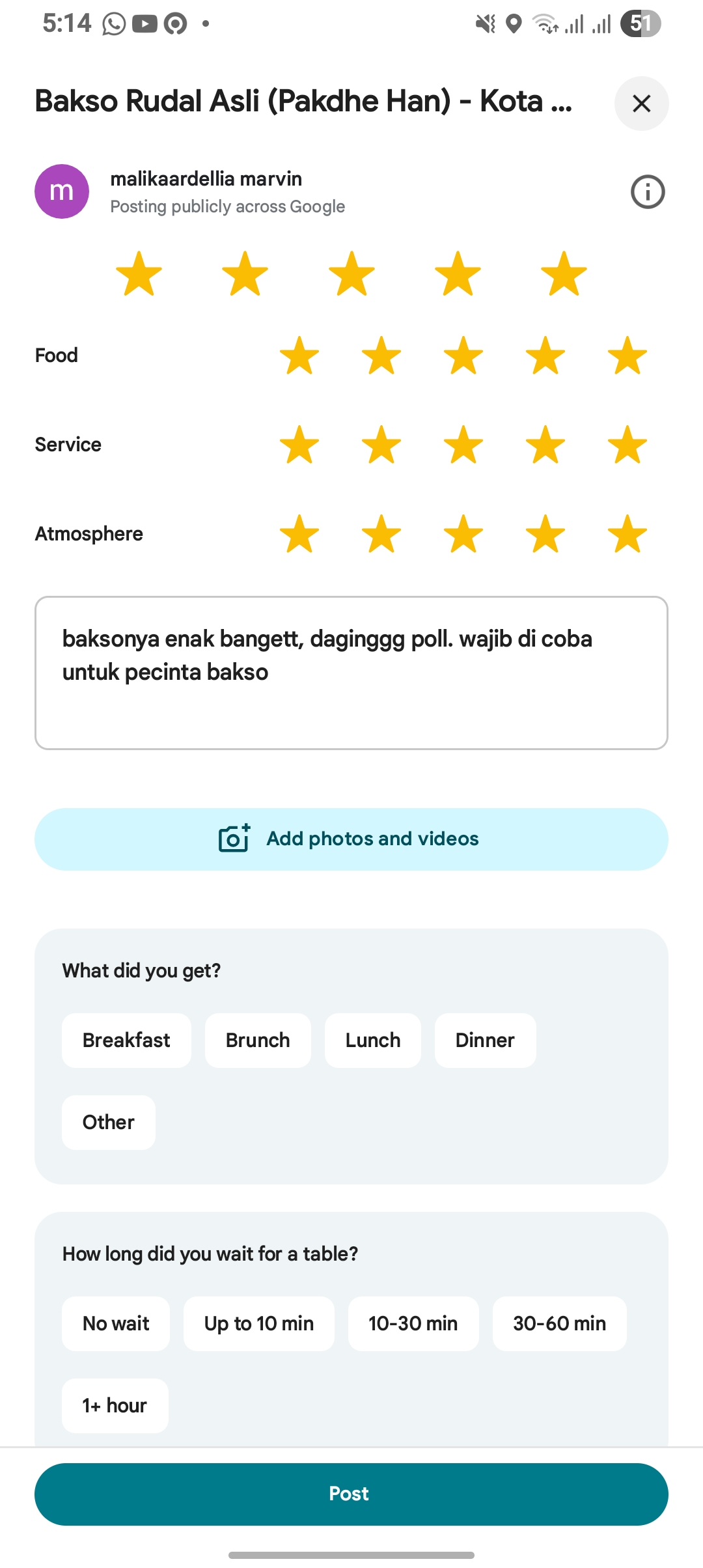
Task: Set overall rating to three stars
Action: point(351,273)
